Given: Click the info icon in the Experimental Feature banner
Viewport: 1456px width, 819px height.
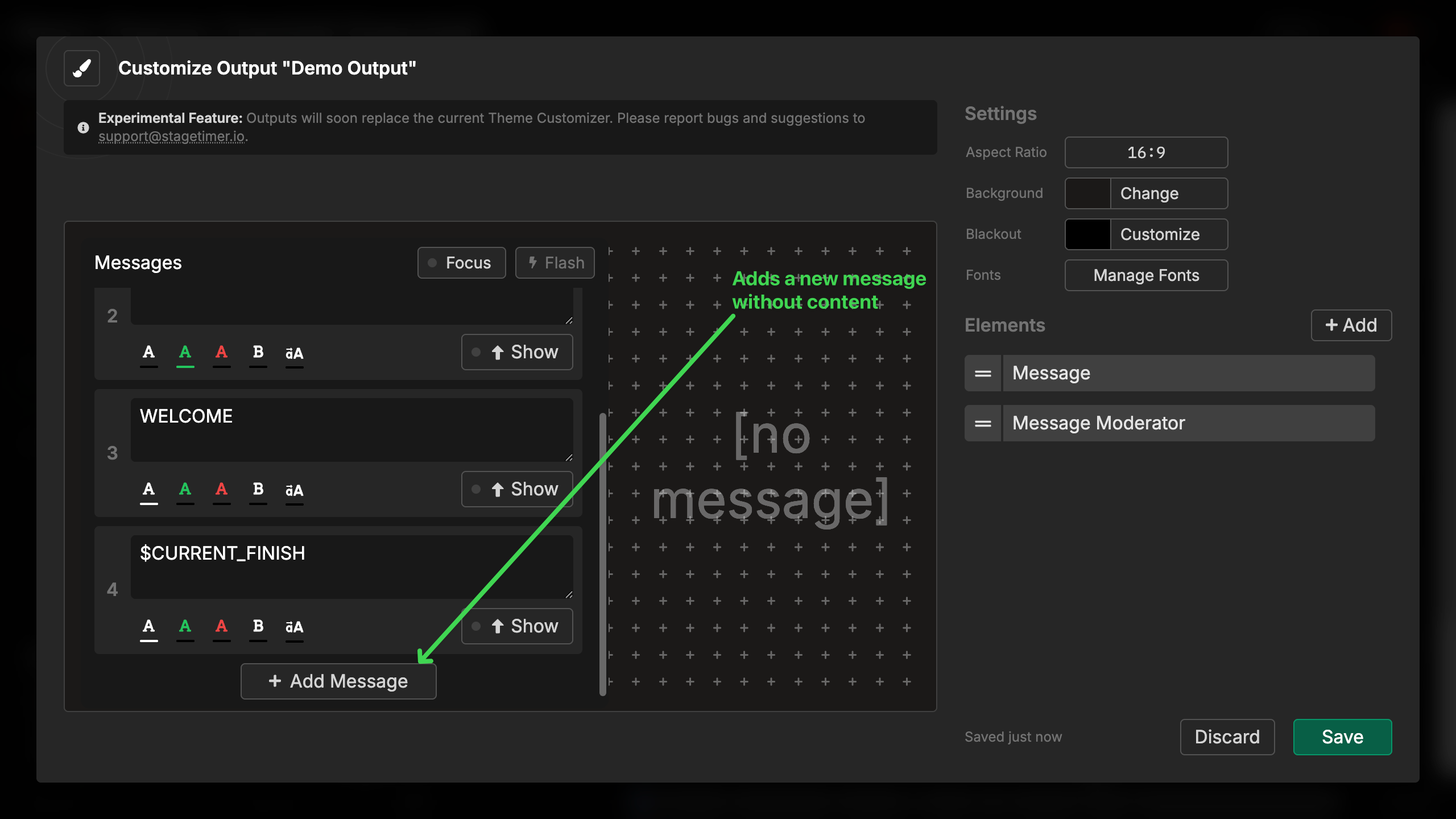Looking at the screenshot, I should coord(83,127).
